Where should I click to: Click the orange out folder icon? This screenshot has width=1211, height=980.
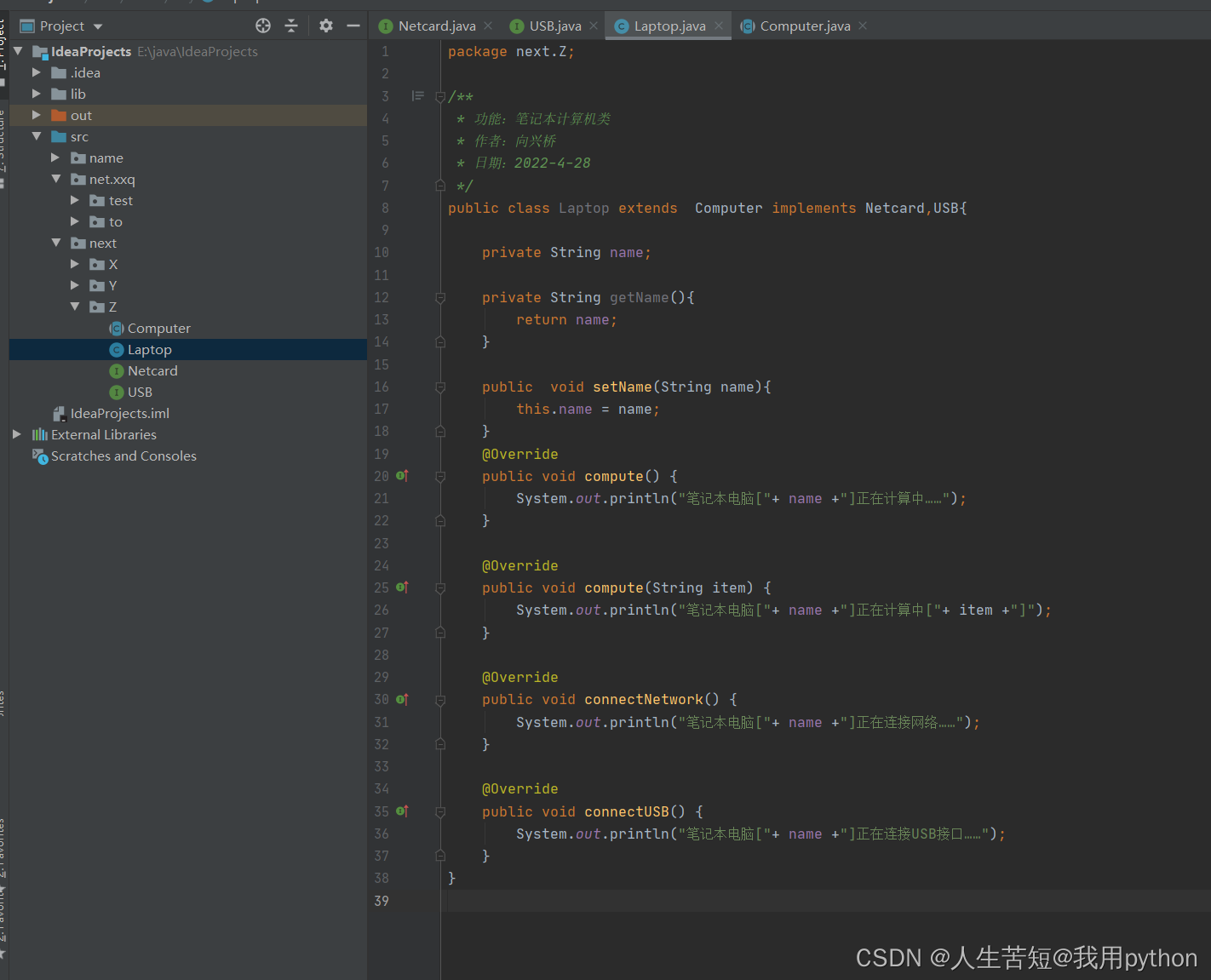59,116
